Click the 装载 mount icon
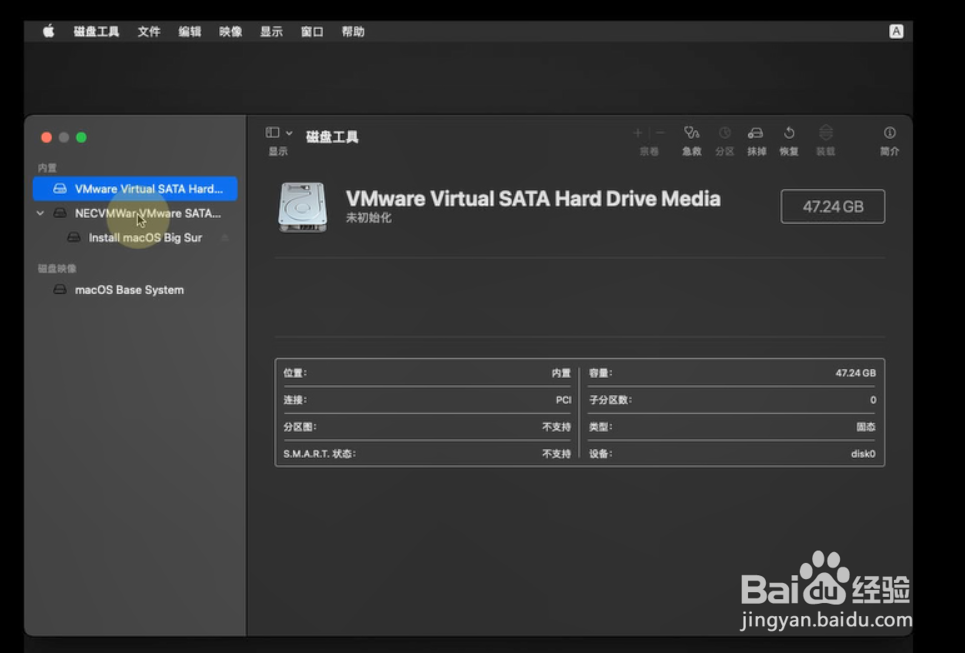This screenshot has height=653, width=965. pyautogui.click(x=826, y=132)
